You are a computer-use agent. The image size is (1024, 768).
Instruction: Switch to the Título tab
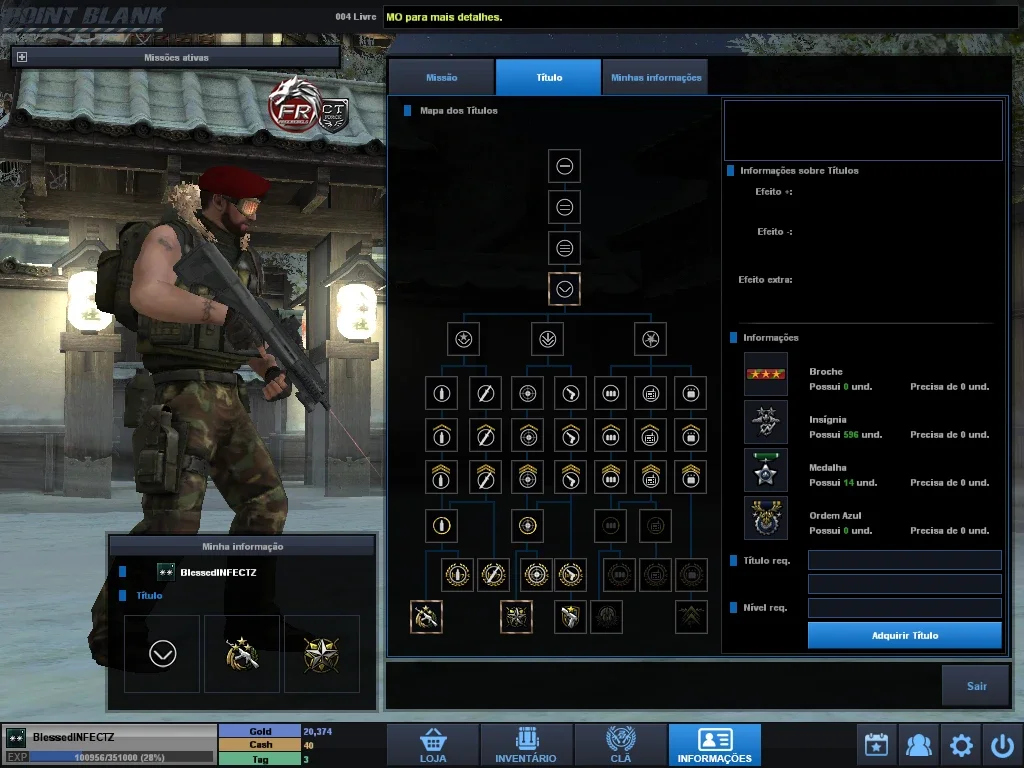pos(549,77)
